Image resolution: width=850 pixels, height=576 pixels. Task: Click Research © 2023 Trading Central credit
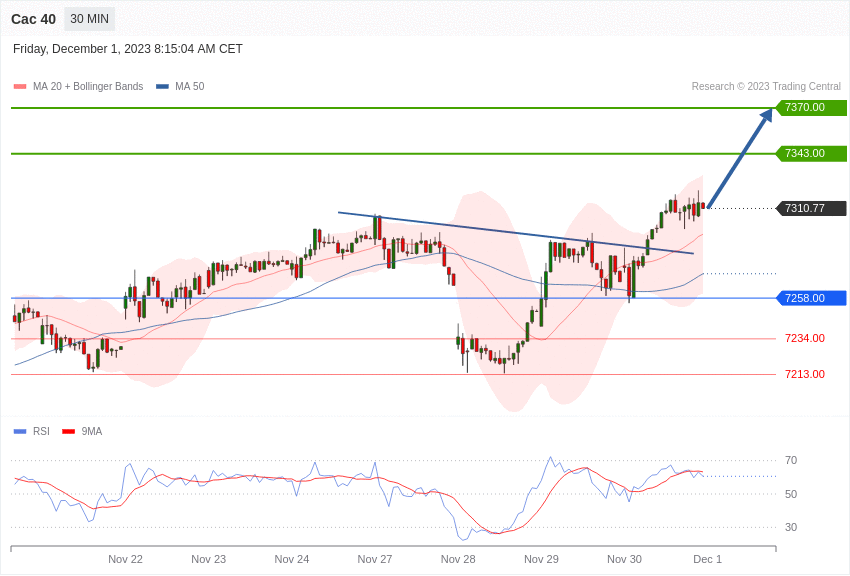click(766, 86)
